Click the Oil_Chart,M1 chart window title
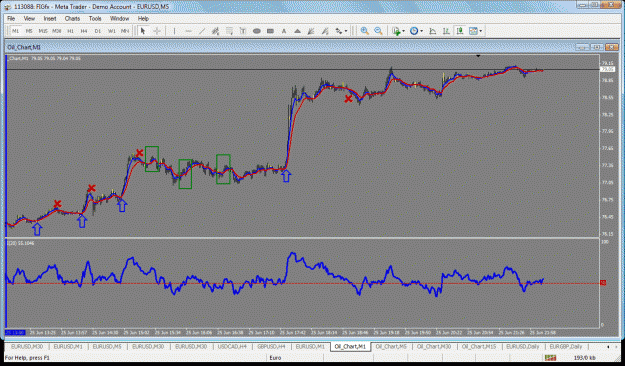Viewport: 625px width, 366px height. (x=24, y=47)
